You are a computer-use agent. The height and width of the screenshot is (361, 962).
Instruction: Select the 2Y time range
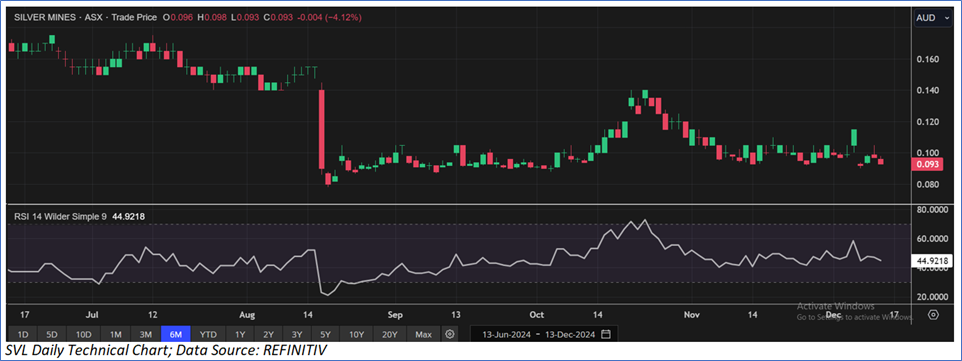(x=269, y=335)
